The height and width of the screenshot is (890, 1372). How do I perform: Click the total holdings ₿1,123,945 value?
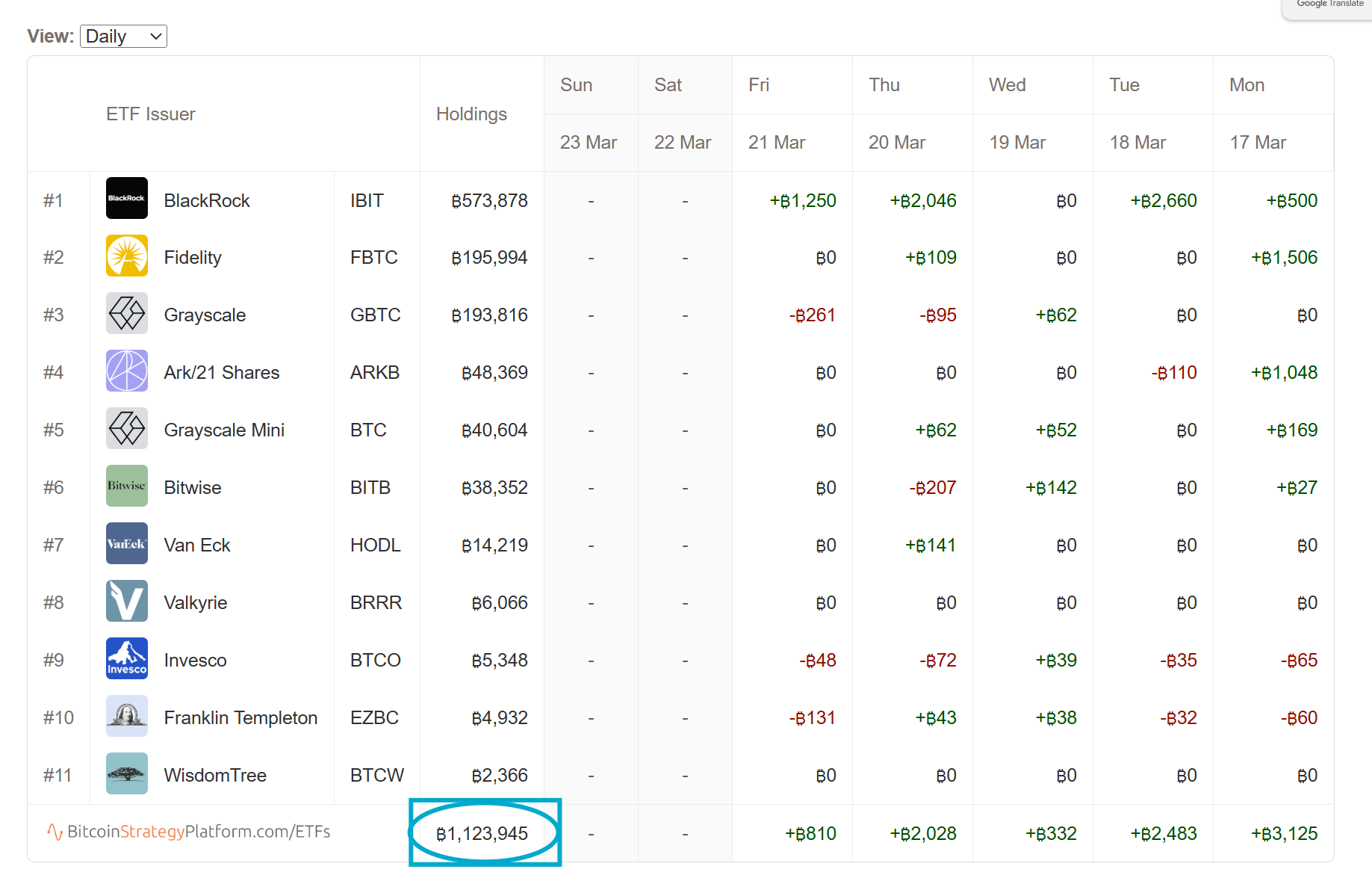[x=482, y=834]
